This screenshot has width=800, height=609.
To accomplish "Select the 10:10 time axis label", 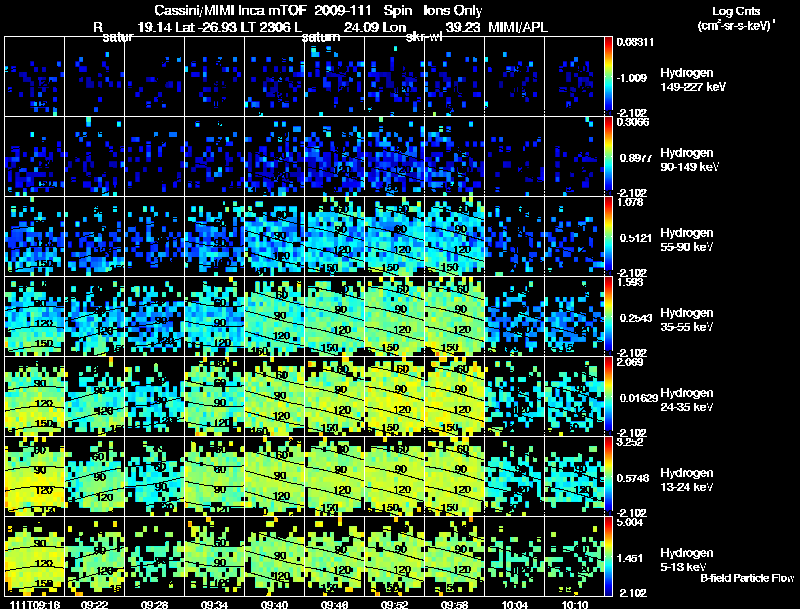I will (574, 604).
